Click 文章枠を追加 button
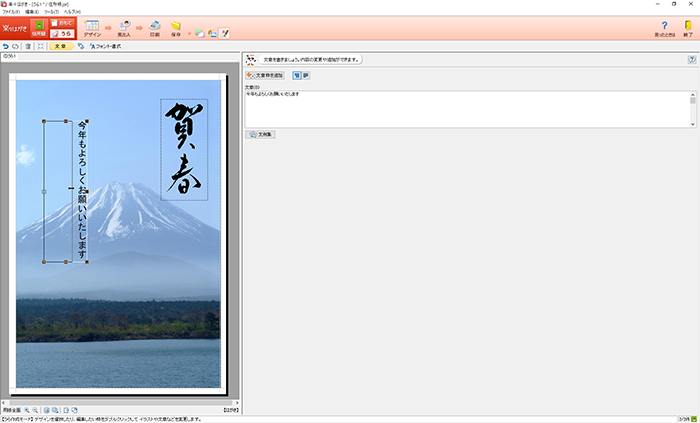This screenshot has width=700, height=423. (265, 75)
